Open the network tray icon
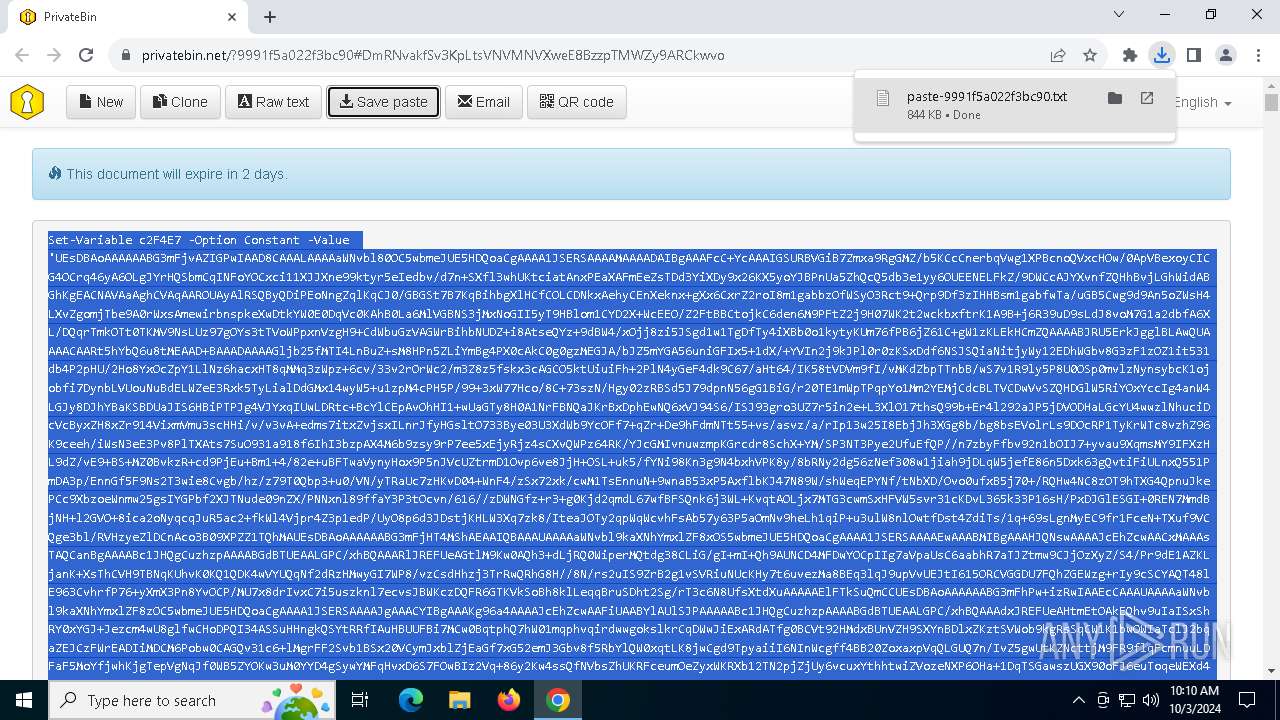Viewport: 1280px width, 720px height. click(1125, 700)
